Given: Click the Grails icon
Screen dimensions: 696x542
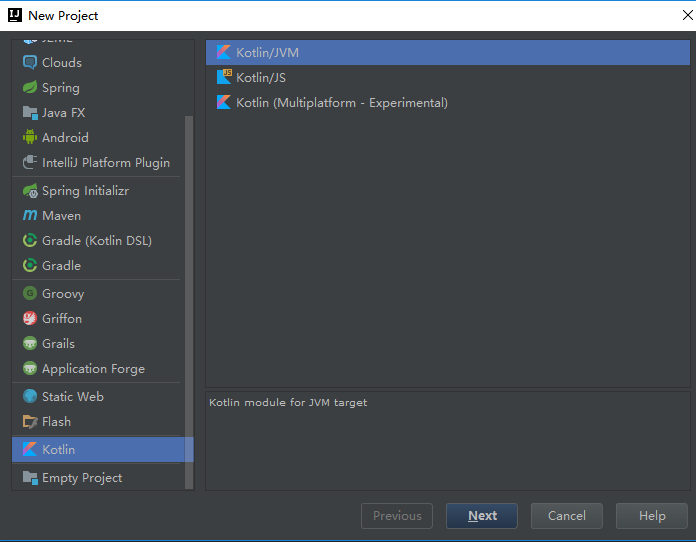Looking at the screenshot, I should [30, 343].
